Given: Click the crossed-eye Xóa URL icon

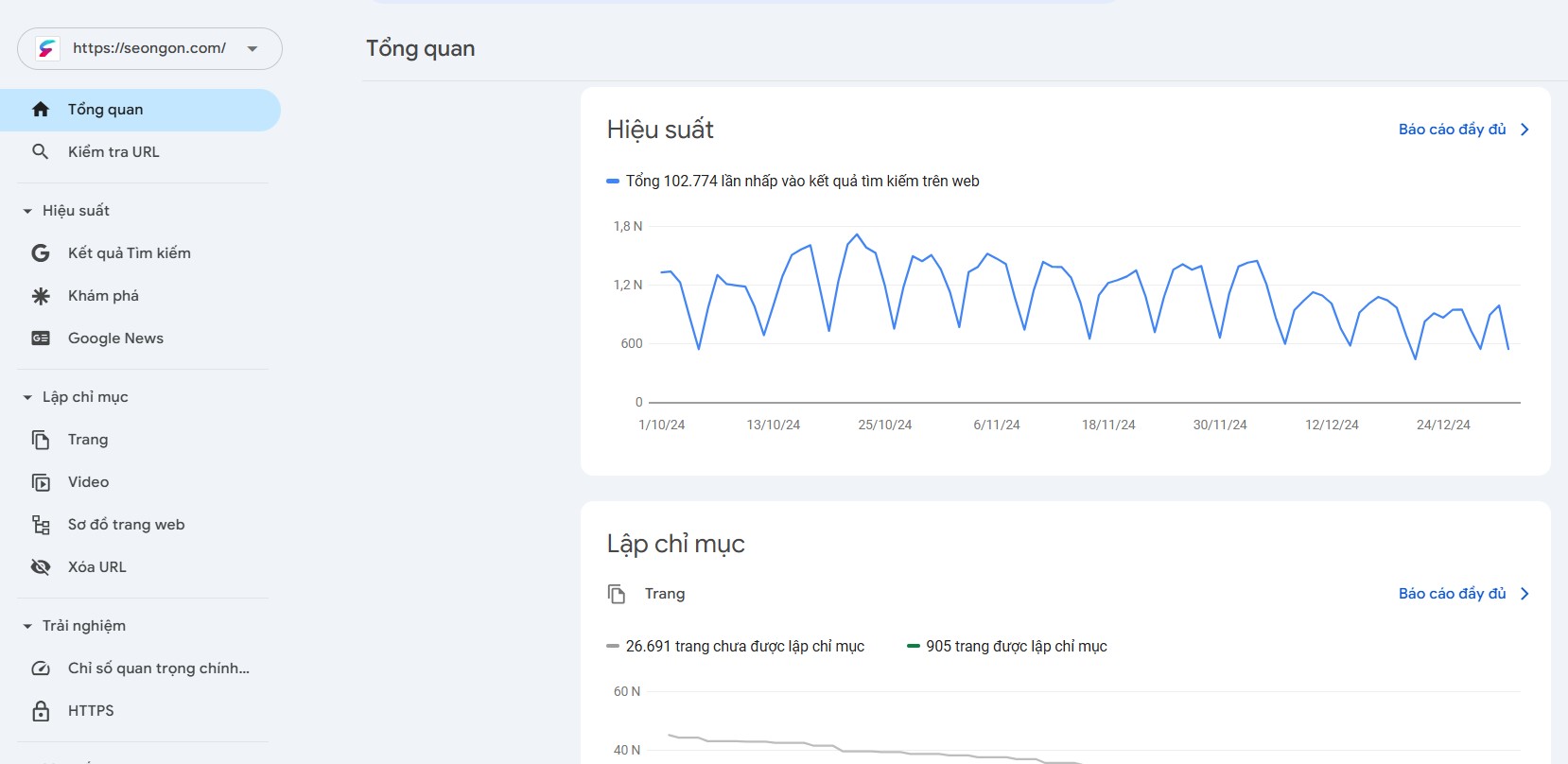Looking at the screenshot, I should pyautogui.click(x=41, y=567).
